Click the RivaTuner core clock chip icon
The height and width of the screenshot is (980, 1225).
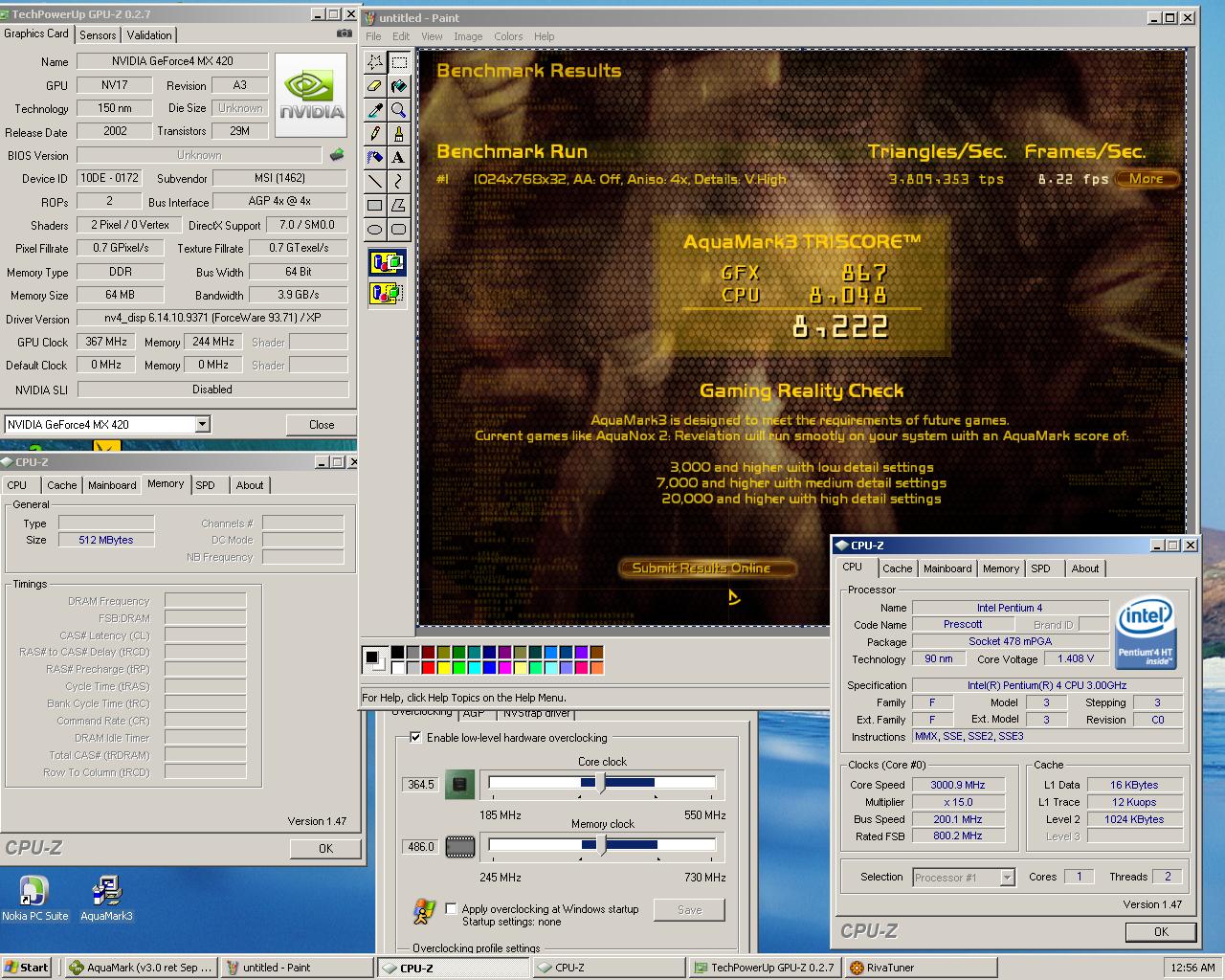[460, 785]
